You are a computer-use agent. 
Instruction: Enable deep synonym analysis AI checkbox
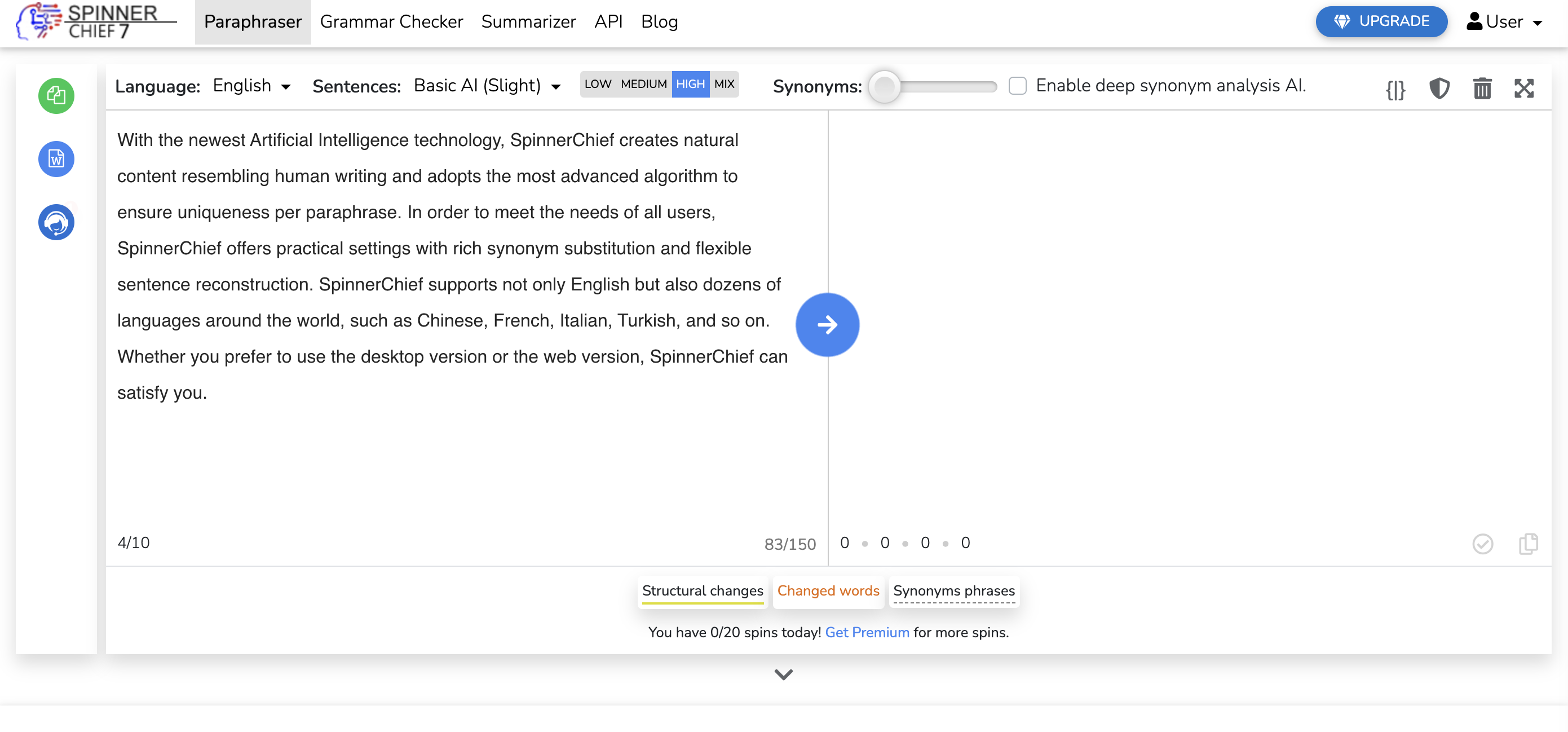click(x=1017, y=86)
